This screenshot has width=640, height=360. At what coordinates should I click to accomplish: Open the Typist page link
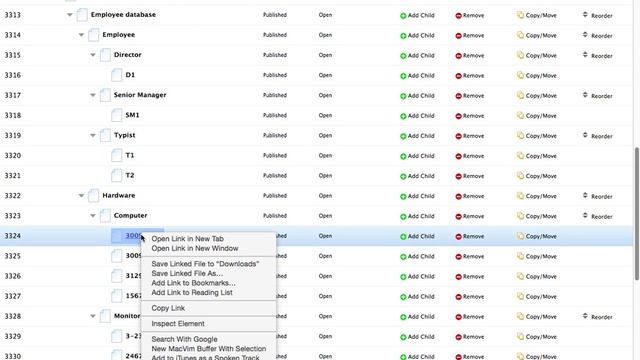[124, 135]
